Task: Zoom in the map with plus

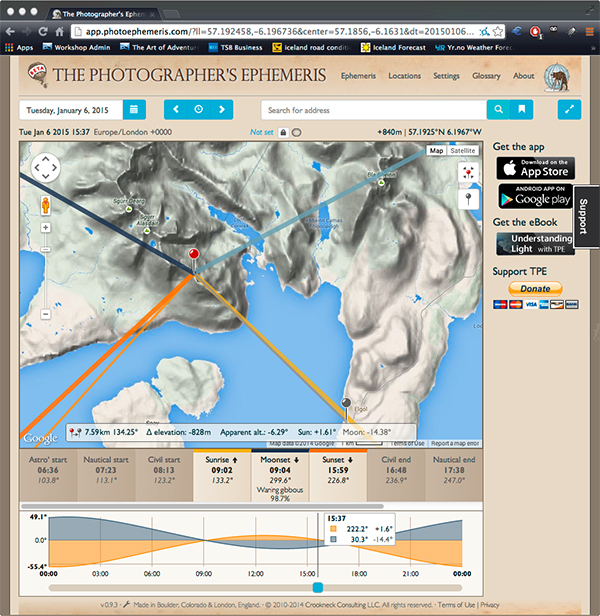Action: 46,227
